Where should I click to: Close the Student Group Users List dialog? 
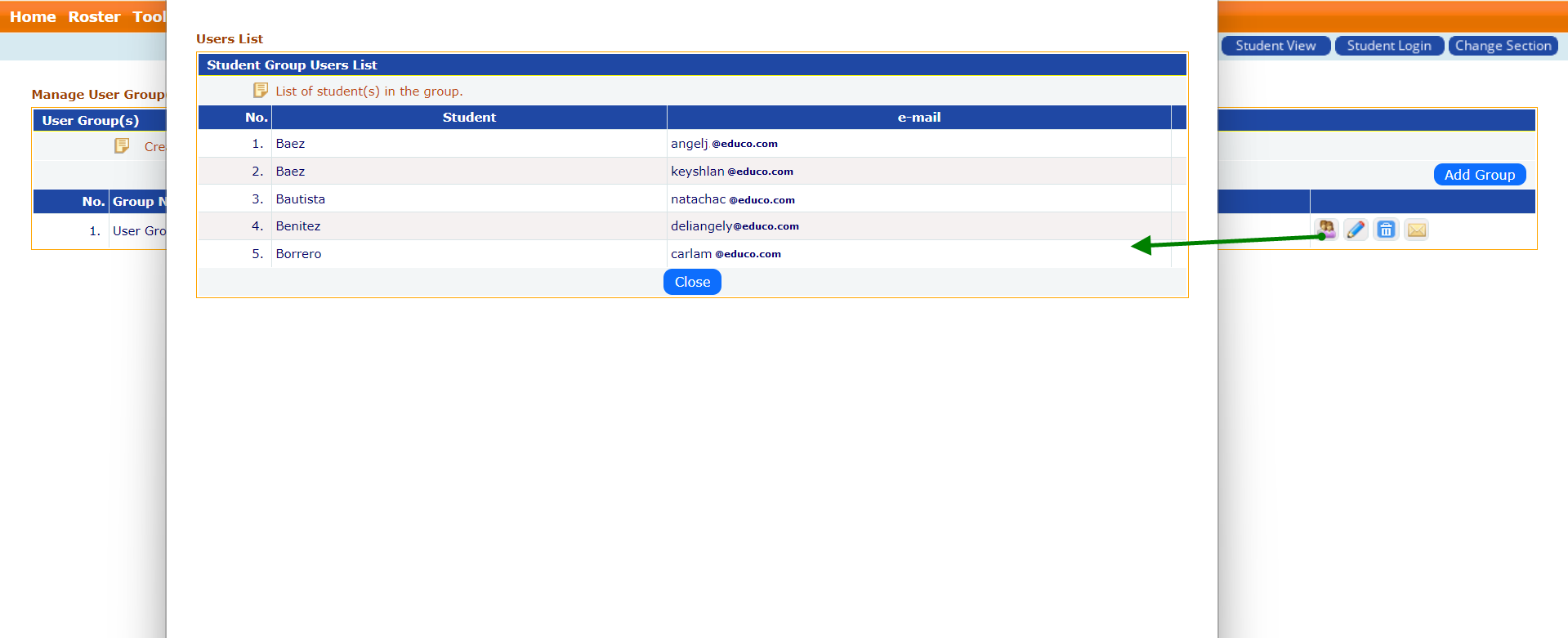[x=691, y=282]
